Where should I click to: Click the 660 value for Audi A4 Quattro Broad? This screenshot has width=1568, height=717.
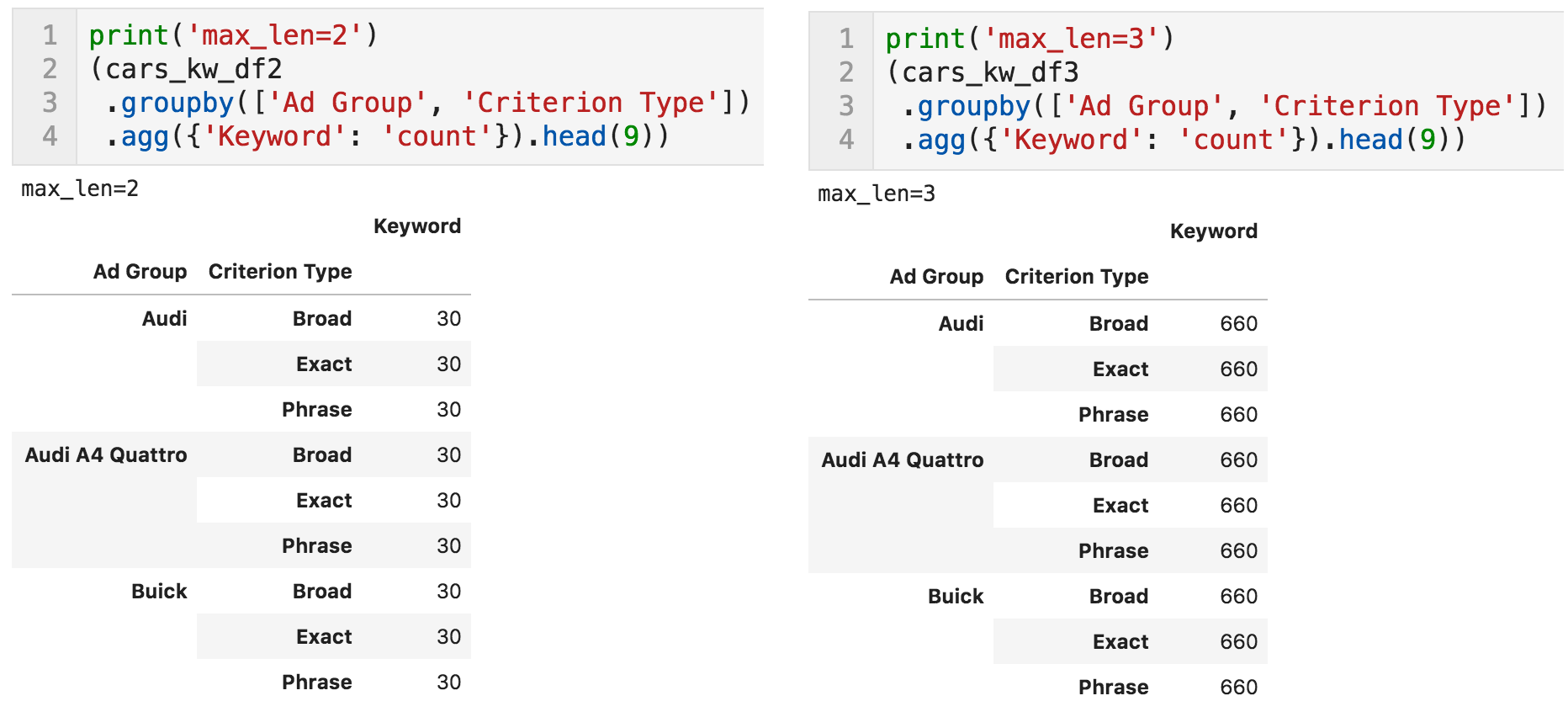pyautogui.click(x=1239, y=460)
